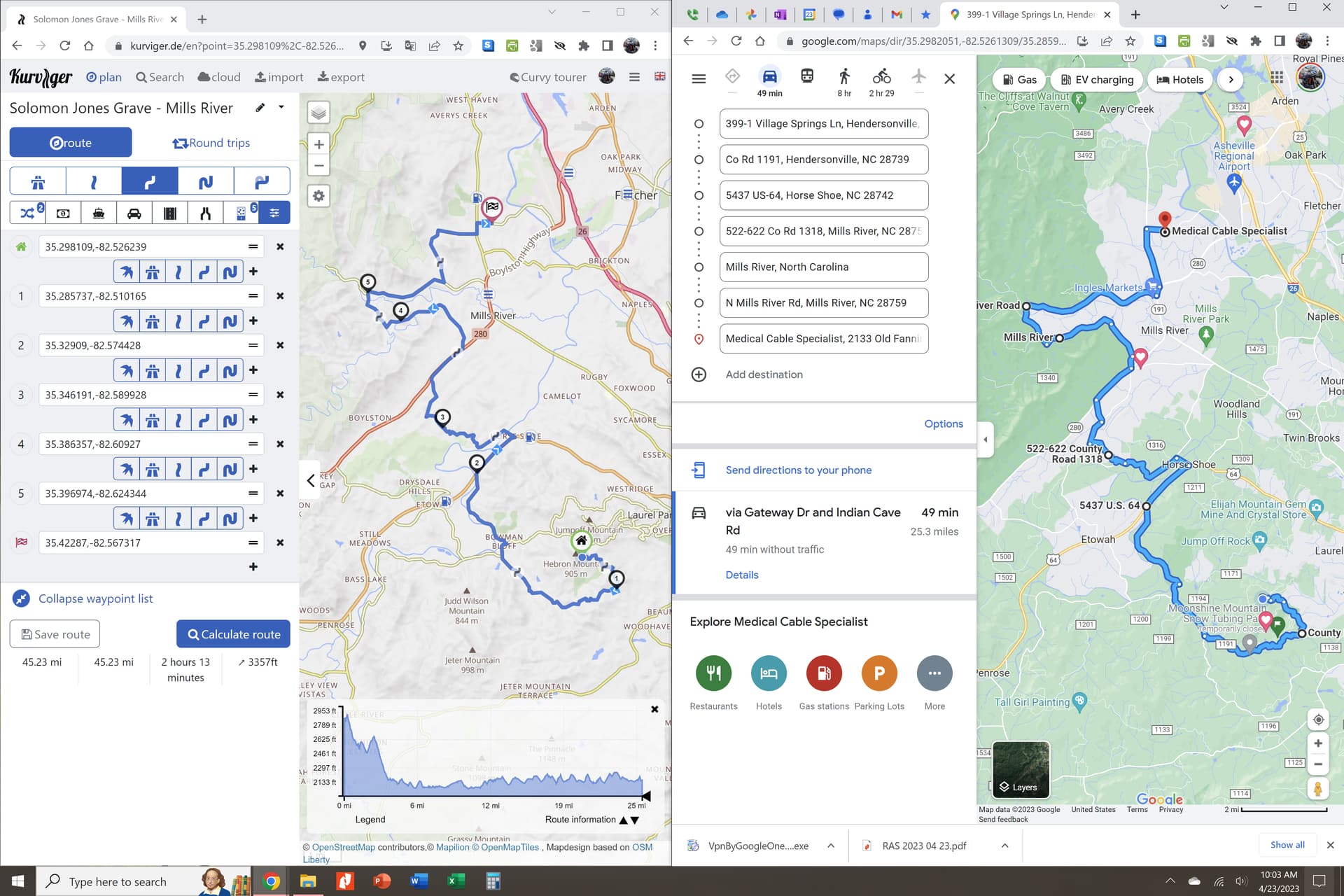Open the Kurviger export menu
Screen dimensions: 1344x896
tap(341, 77)
